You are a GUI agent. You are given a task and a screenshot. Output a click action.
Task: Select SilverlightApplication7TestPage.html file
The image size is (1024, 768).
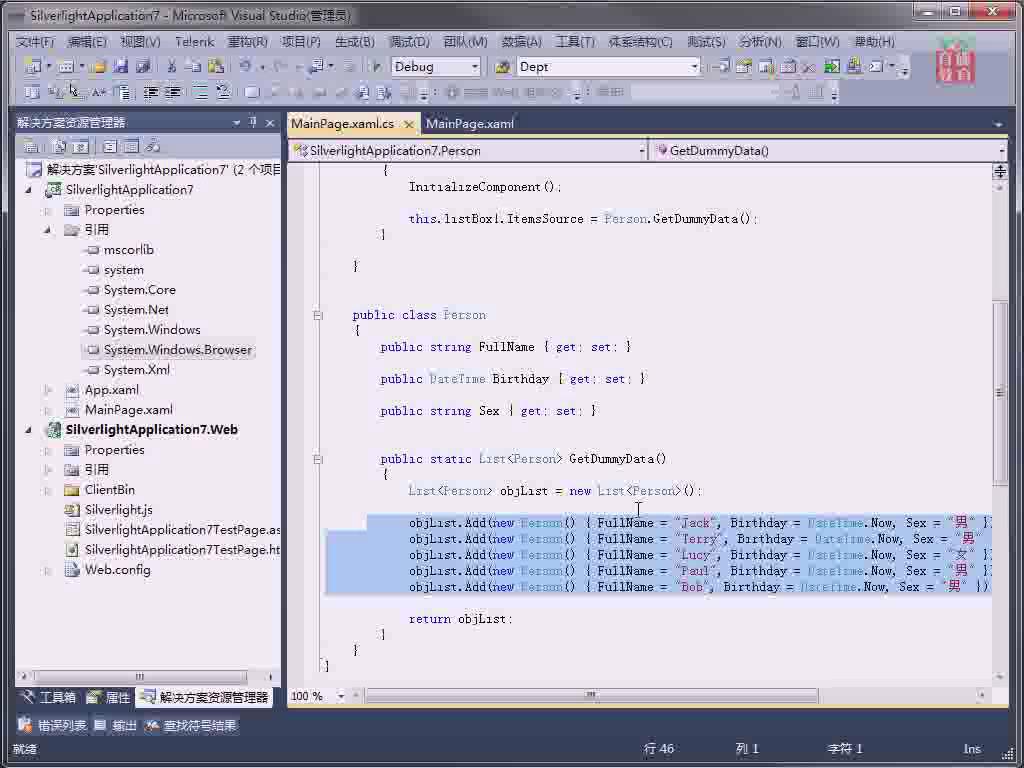coord(182,550)
